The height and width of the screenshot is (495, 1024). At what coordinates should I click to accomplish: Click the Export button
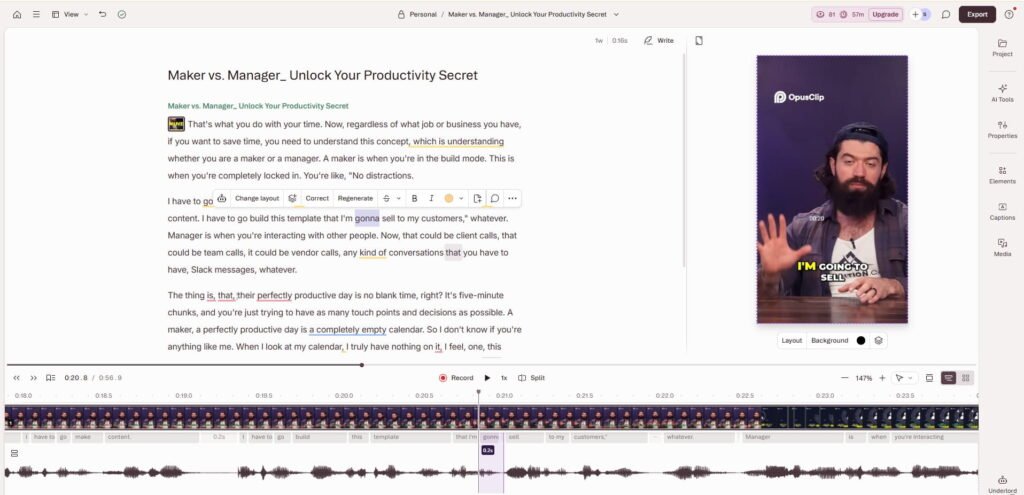point(977,14)
